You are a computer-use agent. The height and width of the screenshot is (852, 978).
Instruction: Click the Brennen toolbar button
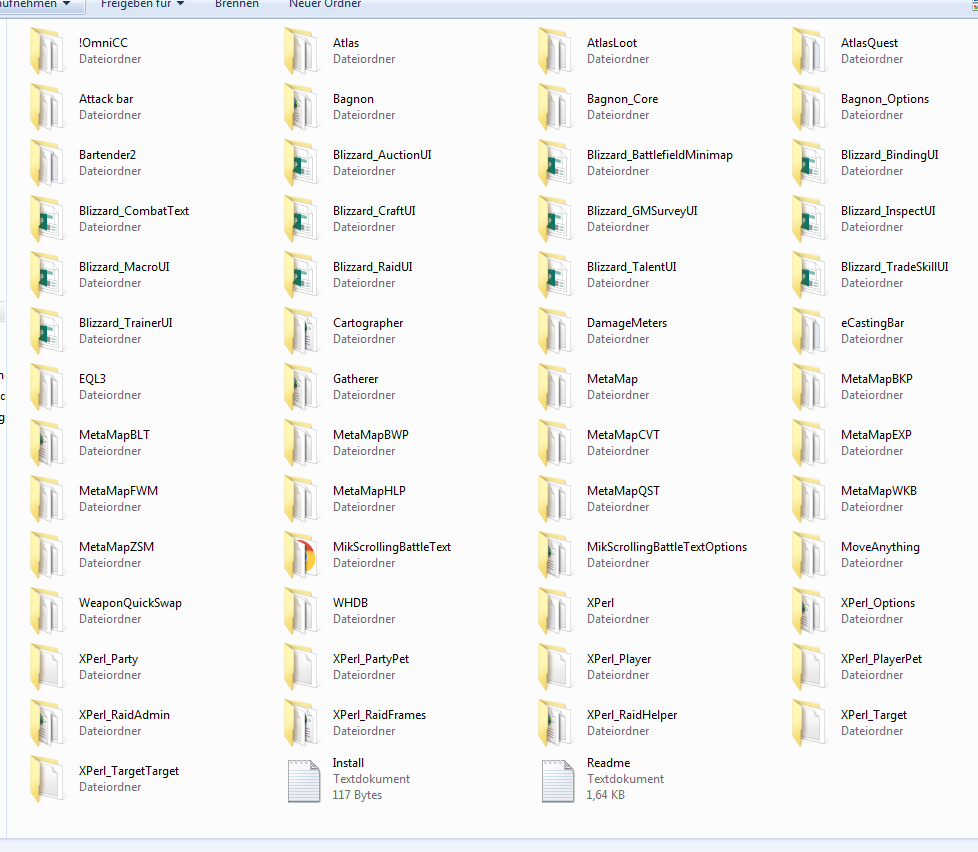pos(237,4)
